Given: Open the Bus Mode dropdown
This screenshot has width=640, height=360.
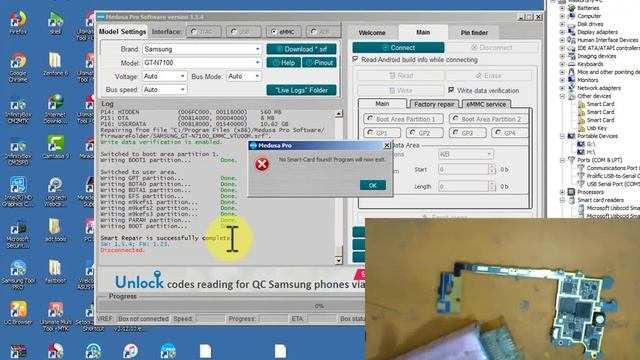Looking at the screenshot, I should point(244,76).
